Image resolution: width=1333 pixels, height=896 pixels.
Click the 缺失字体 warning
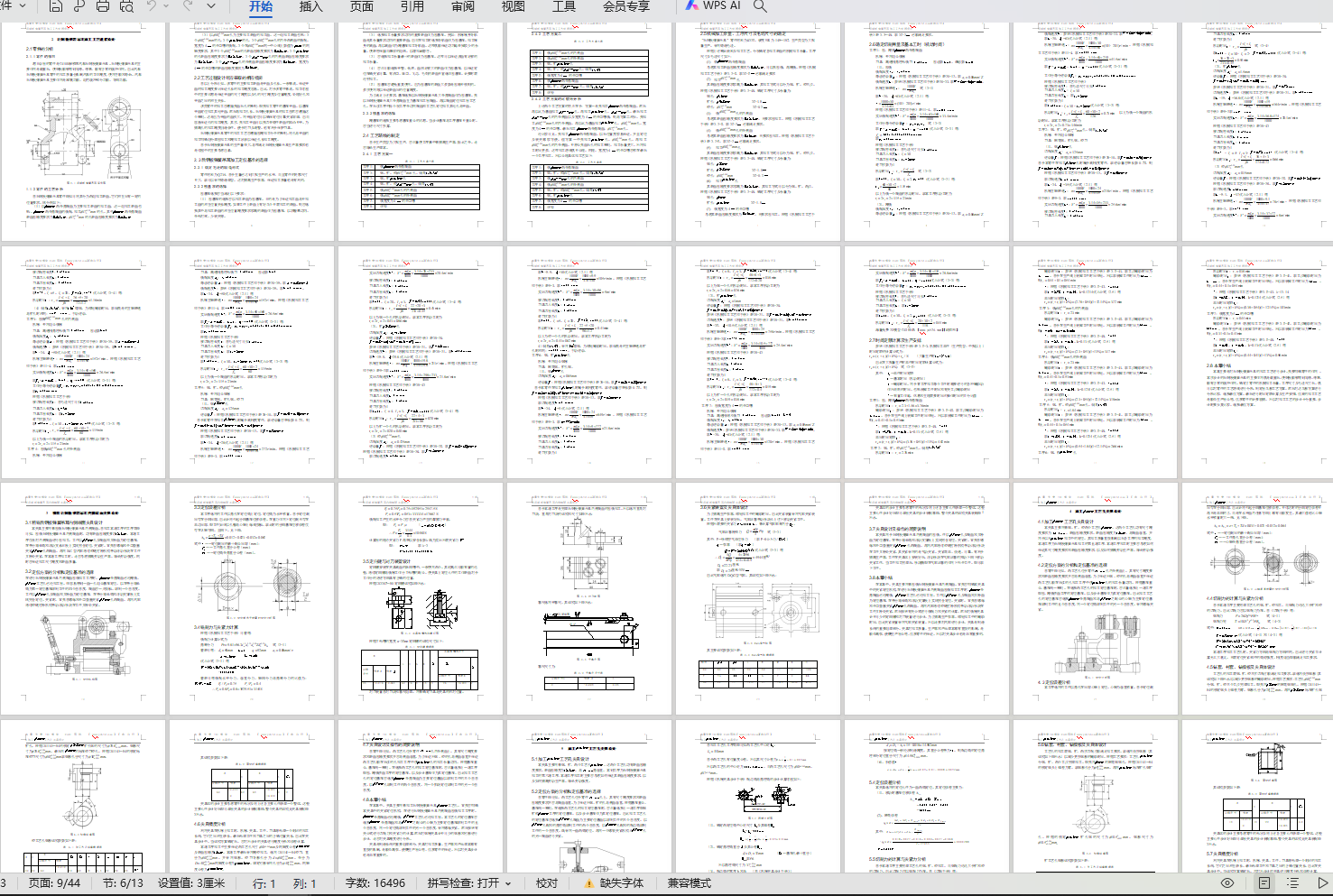(x=615, y=883)
